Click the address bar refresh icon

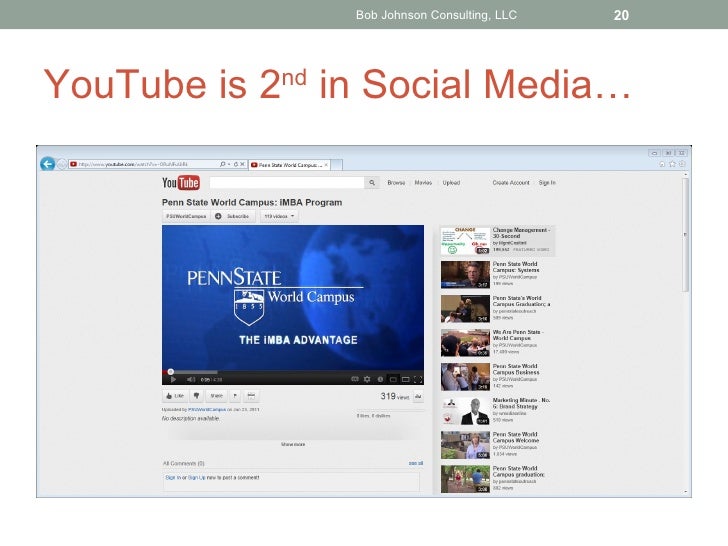click(235, 164)
